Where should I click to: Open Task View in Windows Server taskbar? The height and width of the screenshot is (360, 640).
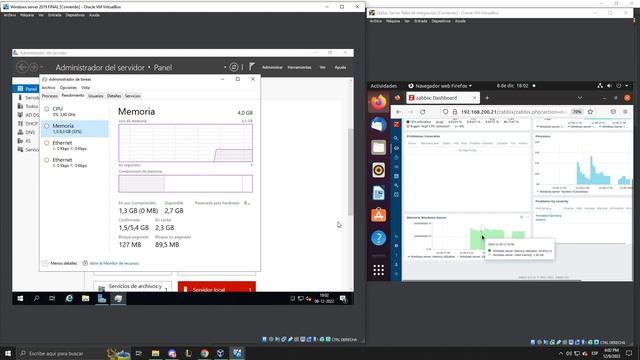(52, 299)
